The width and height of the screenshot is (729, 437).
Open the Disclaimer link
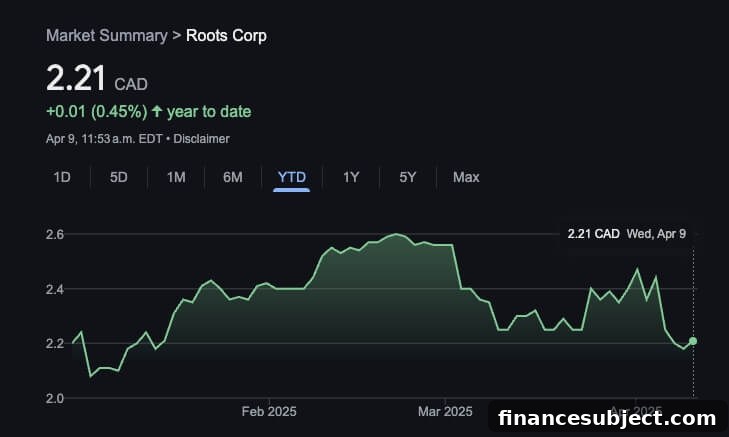point(201,139)
